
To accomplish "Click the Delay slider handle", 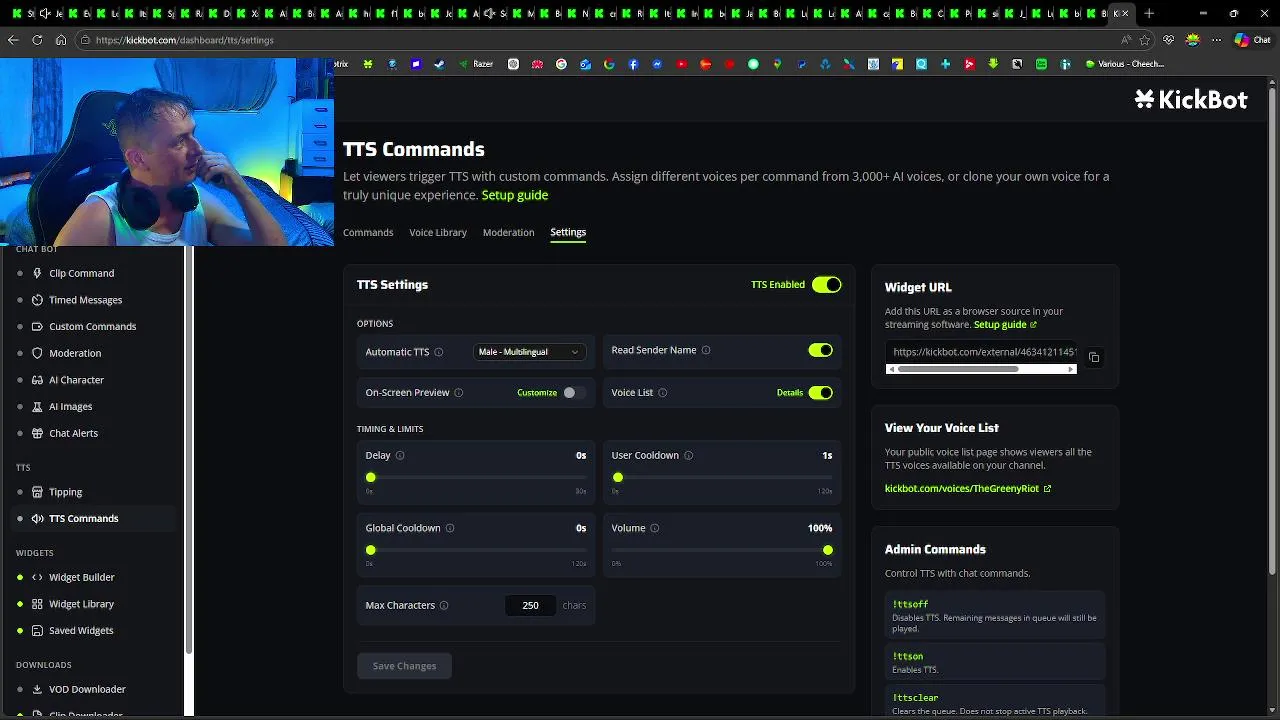I will pyautogui.click(x=371, y=477).
